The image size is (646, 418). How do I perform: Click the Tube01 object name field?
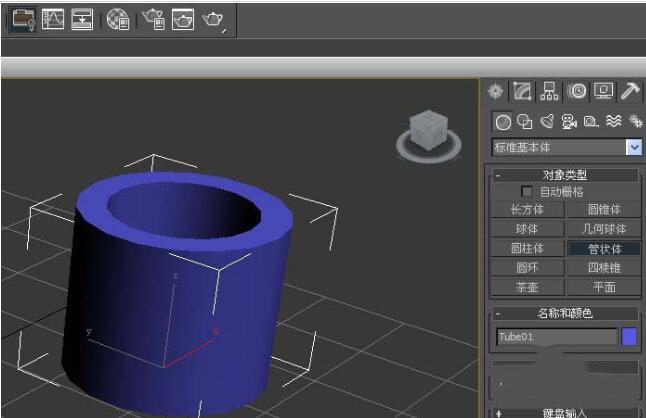556,337
